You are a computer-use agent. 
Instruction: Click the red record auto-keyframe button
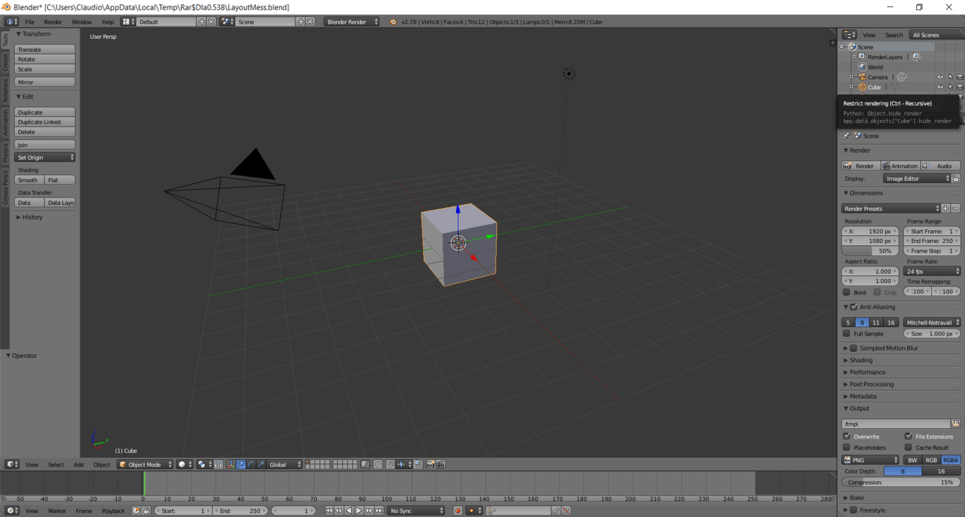click(458, 511)
